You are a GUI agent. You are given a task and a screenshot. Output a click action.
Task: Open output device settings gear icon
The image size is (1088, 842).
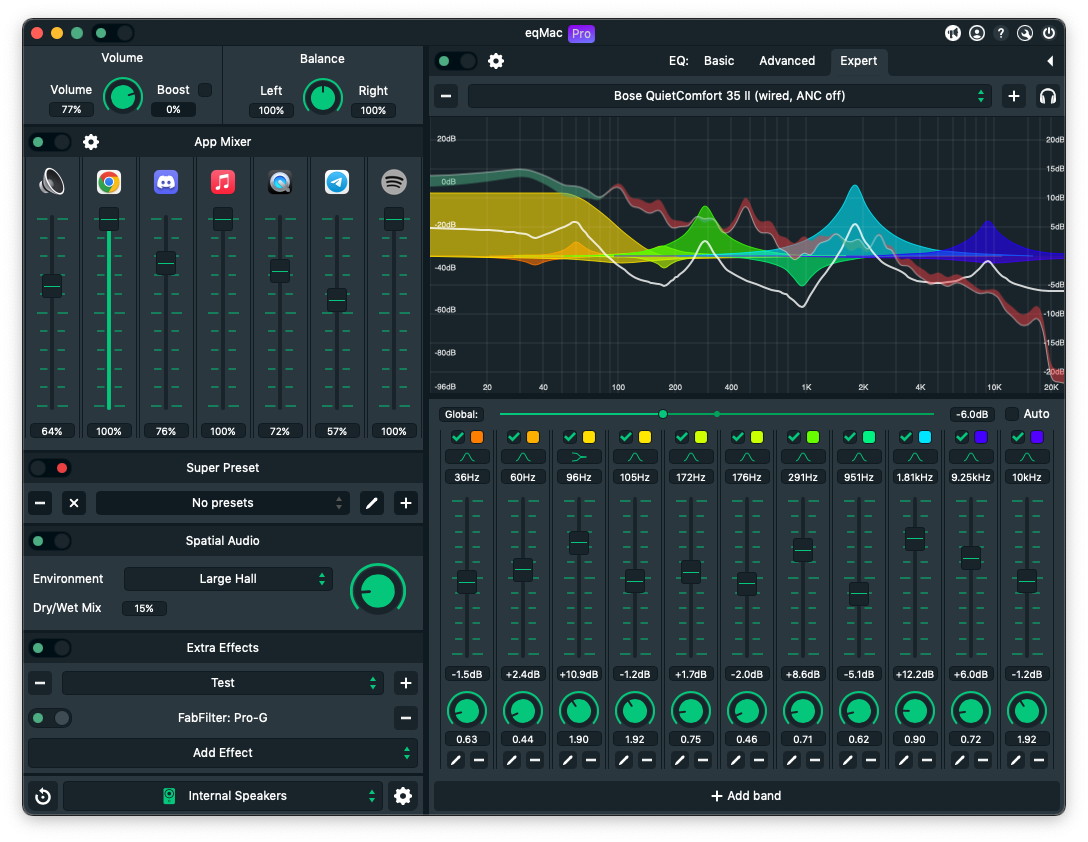pyautogui.click(x=402, y=795)
